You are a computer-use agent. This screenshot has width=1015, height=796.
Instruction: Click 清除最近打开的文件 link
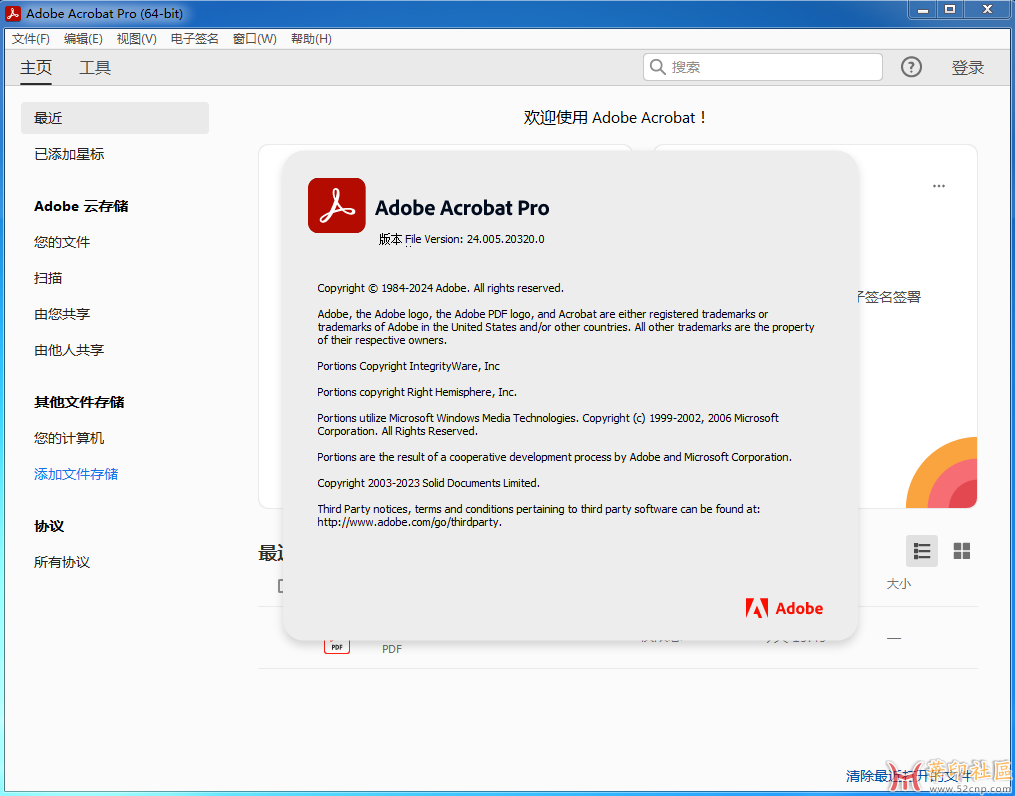coord(909,775)
